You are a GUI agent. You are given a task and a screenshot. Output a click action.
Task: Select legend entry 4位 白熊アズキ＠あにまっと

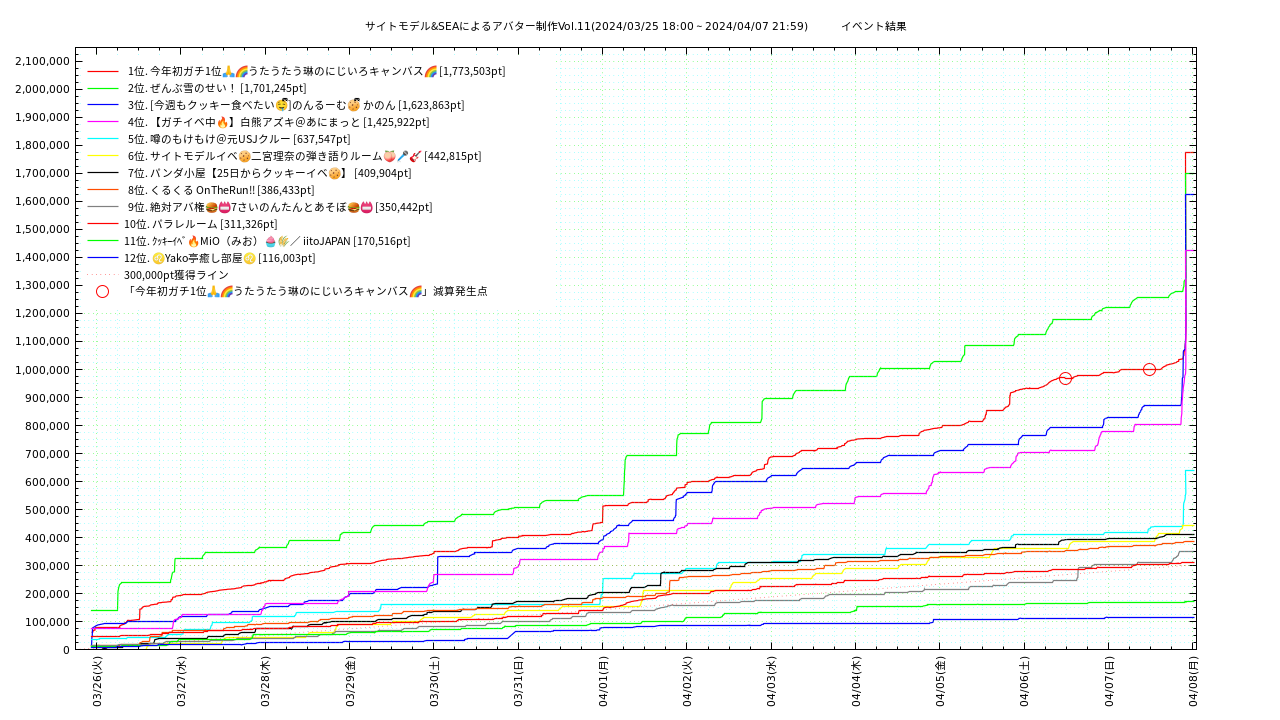[278, 122]
